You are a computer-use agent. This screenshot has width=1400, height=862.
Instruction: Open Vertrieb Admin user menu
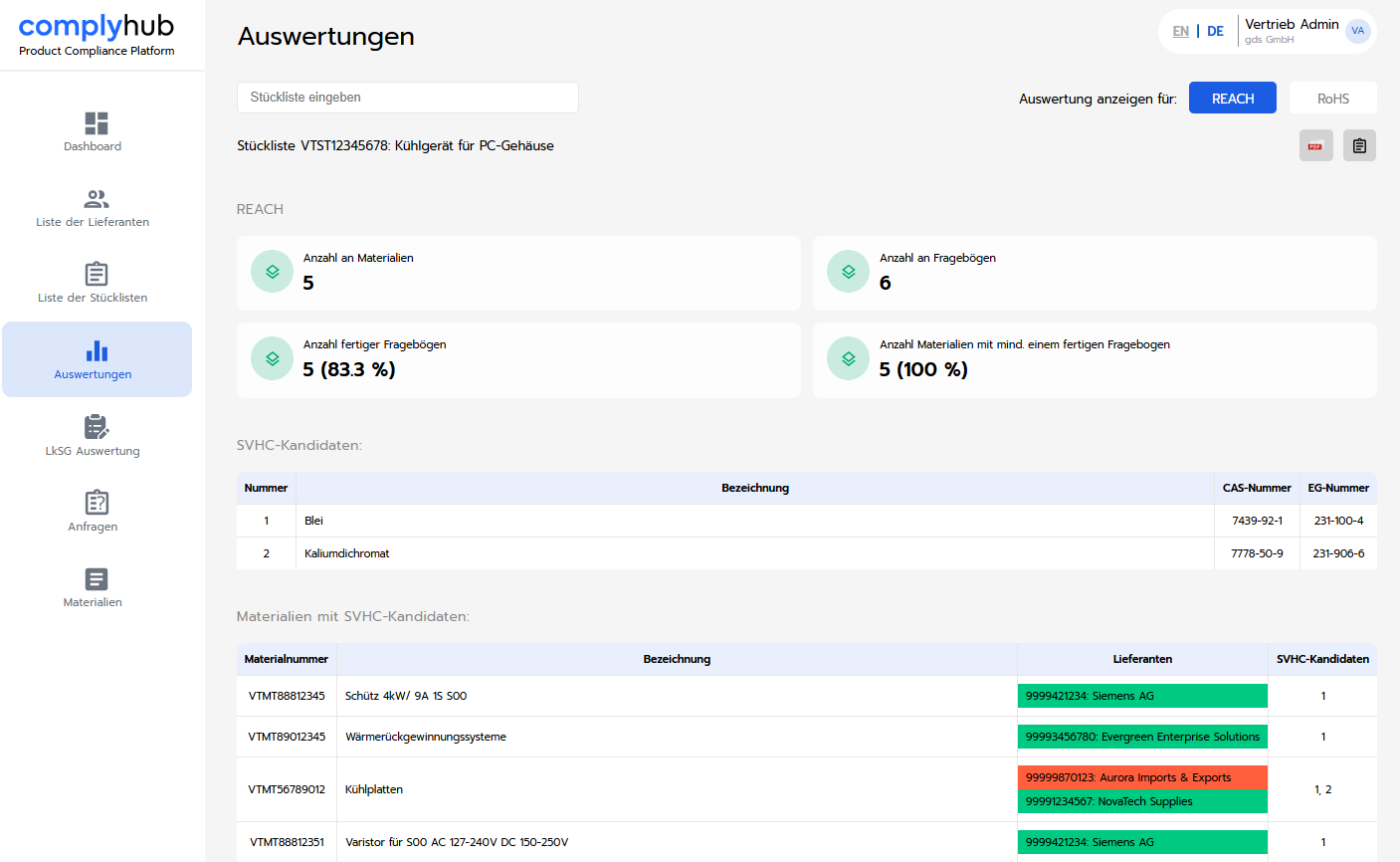click(x=1292, y=31)
